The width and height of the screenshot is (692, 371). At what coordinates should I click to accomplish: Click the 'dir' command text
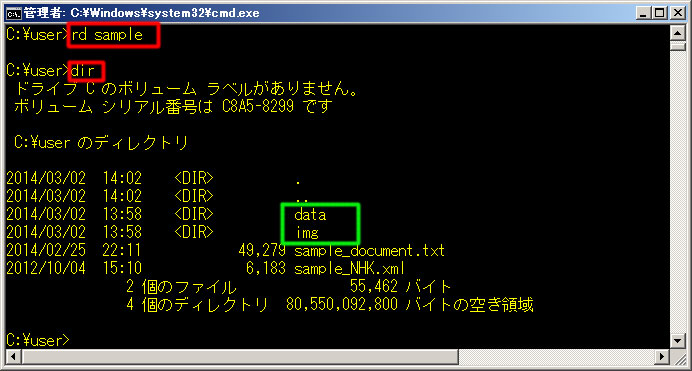tap(83, 71)
